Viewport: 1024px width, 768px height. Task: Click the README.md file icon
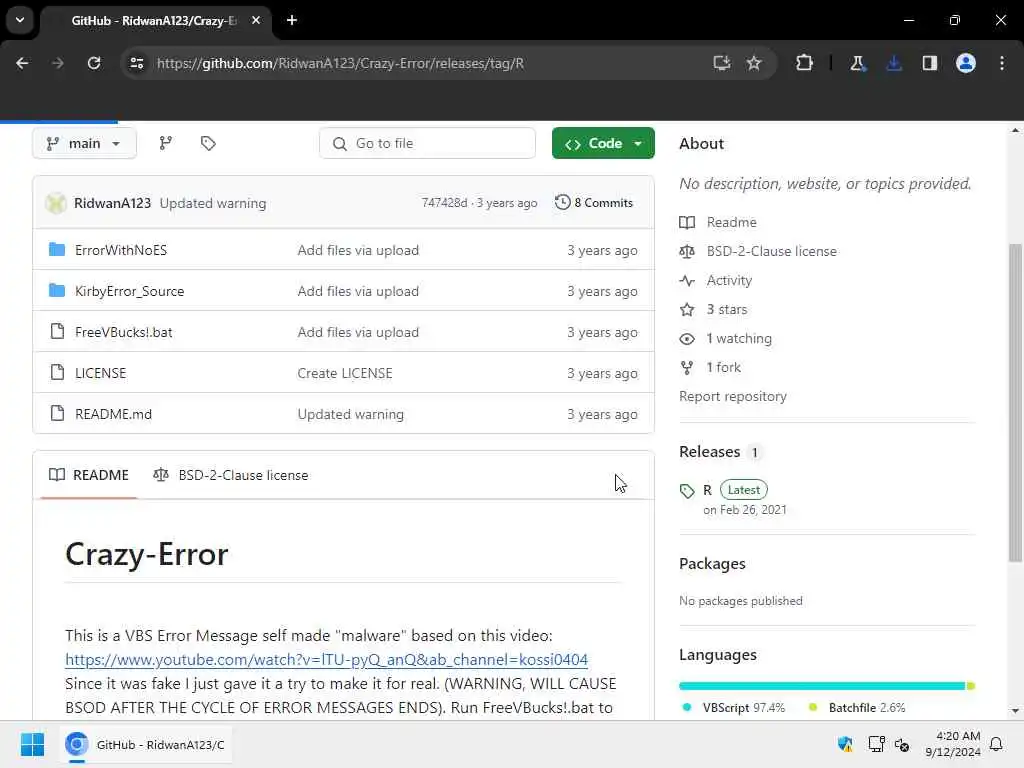[x=57, y=413]
